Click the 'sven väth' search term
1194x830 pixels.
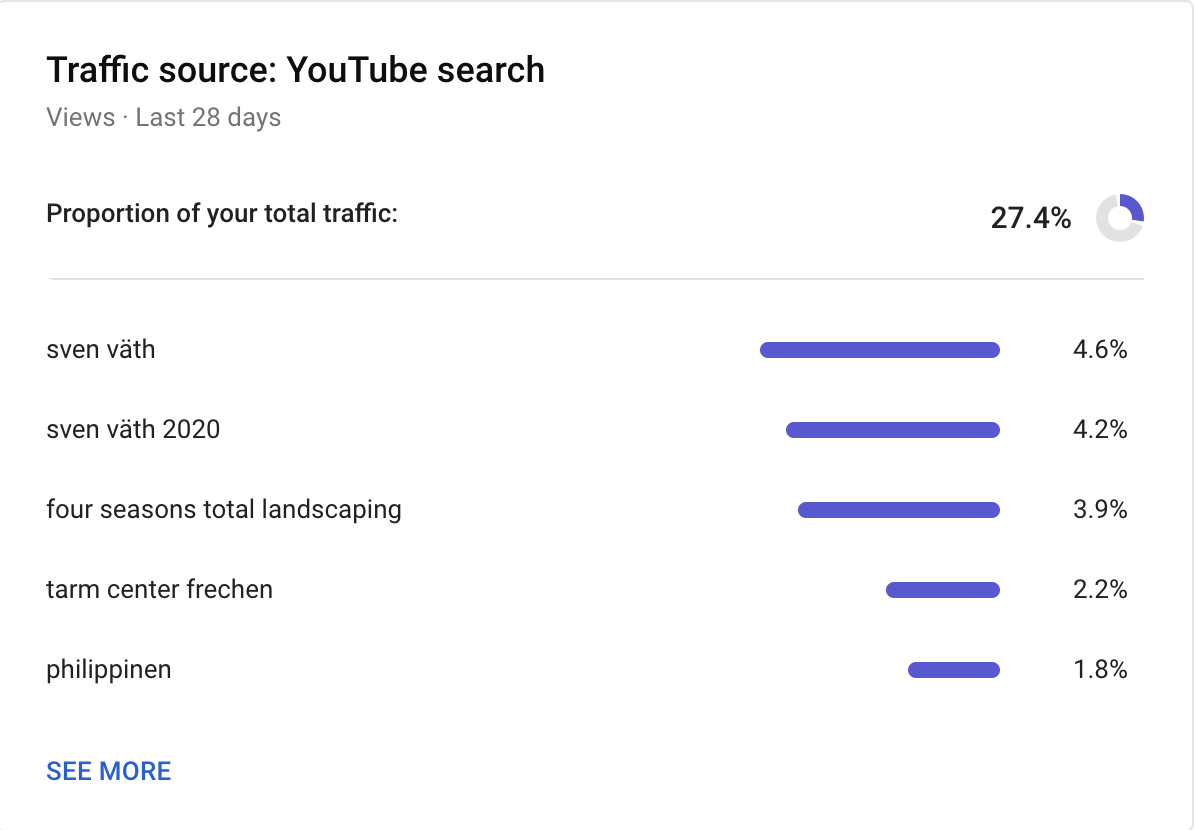tap(101, 350)
